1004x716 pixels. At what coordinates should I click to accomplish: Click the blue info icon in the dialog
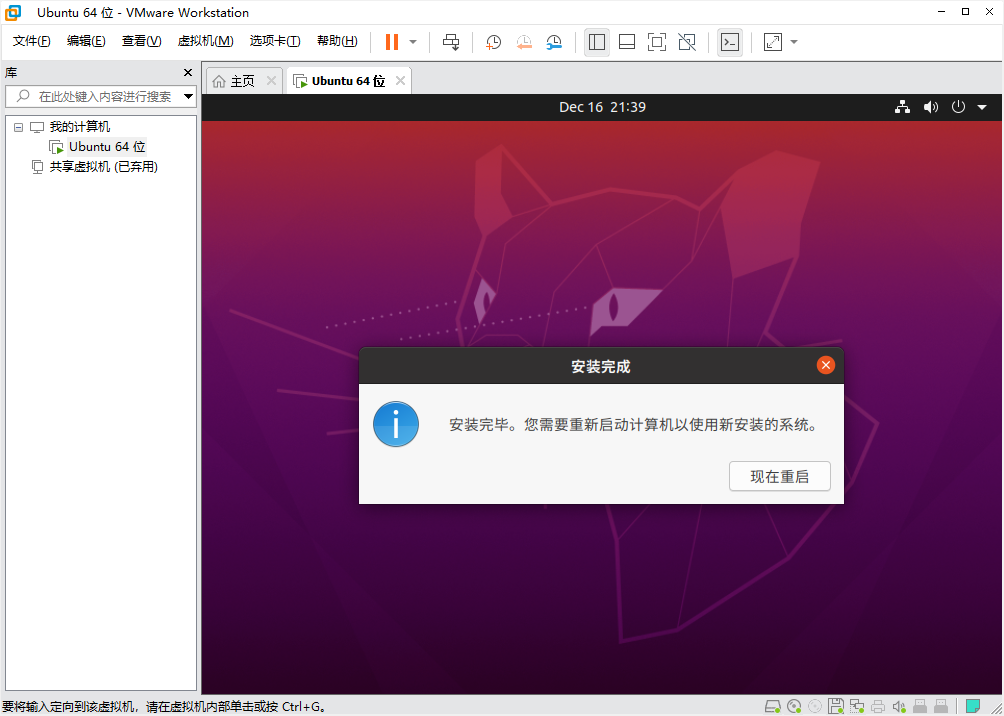396,424
